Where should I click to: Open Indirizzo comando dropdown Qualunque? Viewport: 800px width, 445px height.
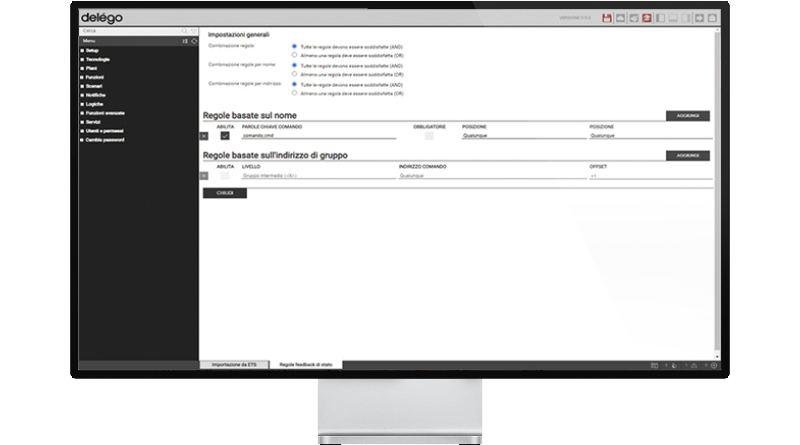click(x=492, y=176)
